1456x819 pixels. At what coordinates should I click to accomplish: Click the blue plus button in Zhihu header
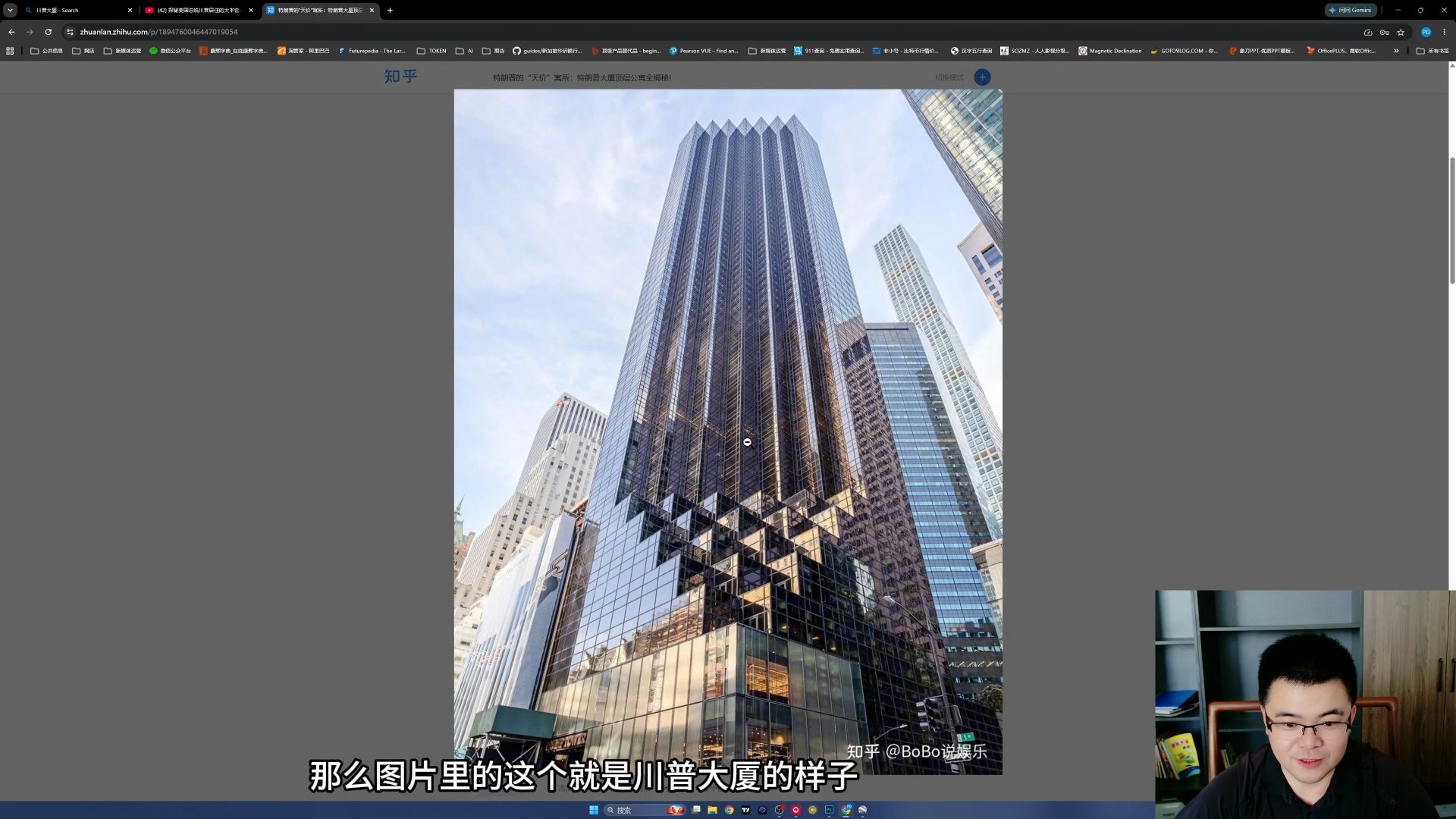point(982,77)
